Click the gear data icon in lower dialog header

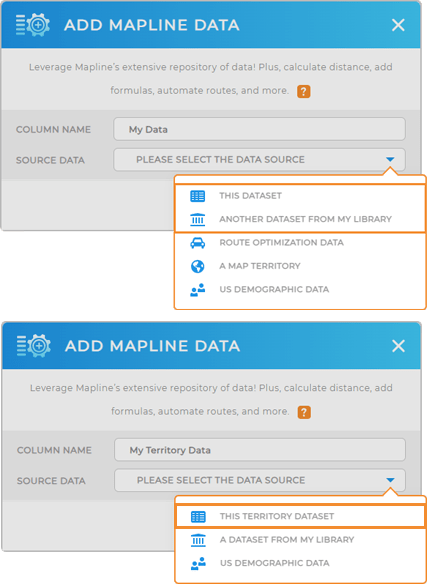click(x=34, y=346)
